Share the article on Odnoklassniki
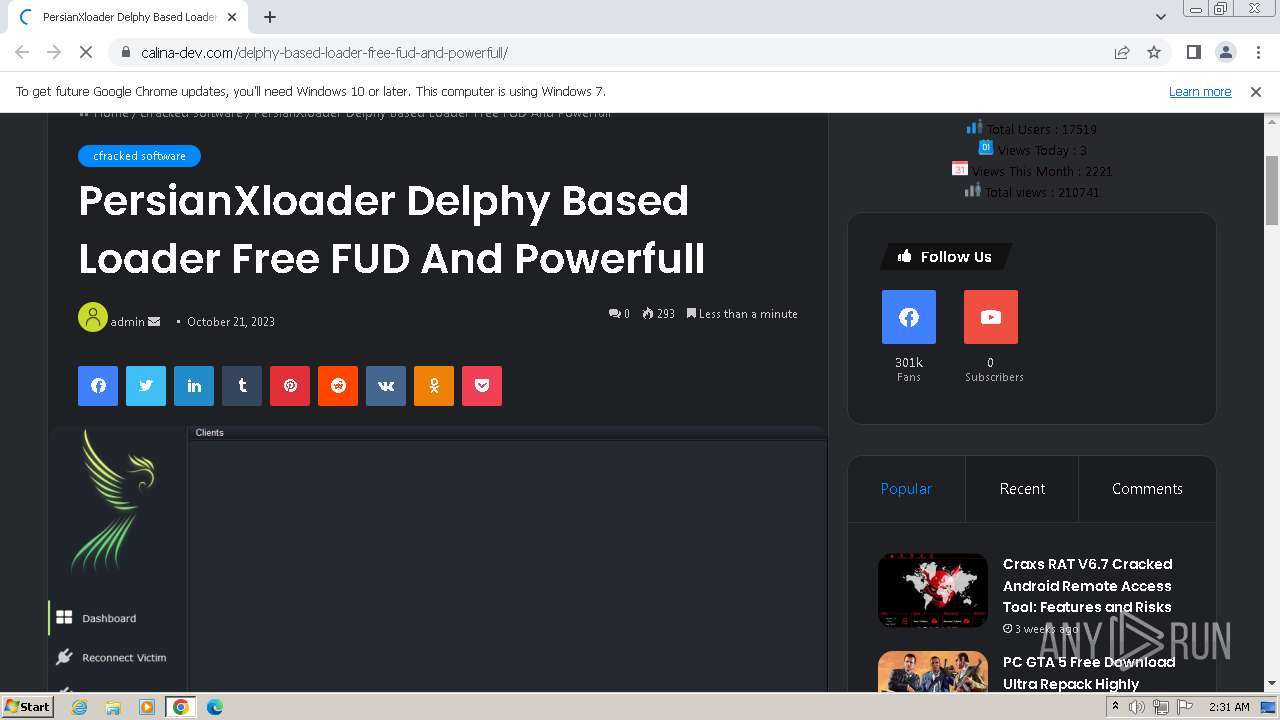The height and width of the screenshot is (720, 1280). tap(434, 386)
